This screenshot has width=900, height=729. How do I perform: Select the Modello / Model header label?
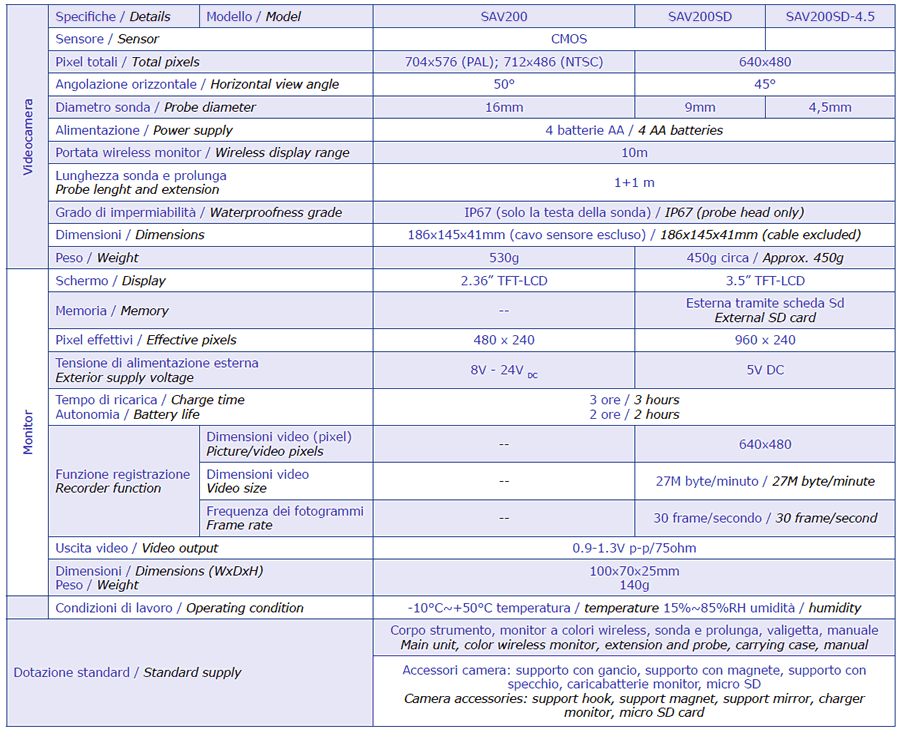pos(253,17)
